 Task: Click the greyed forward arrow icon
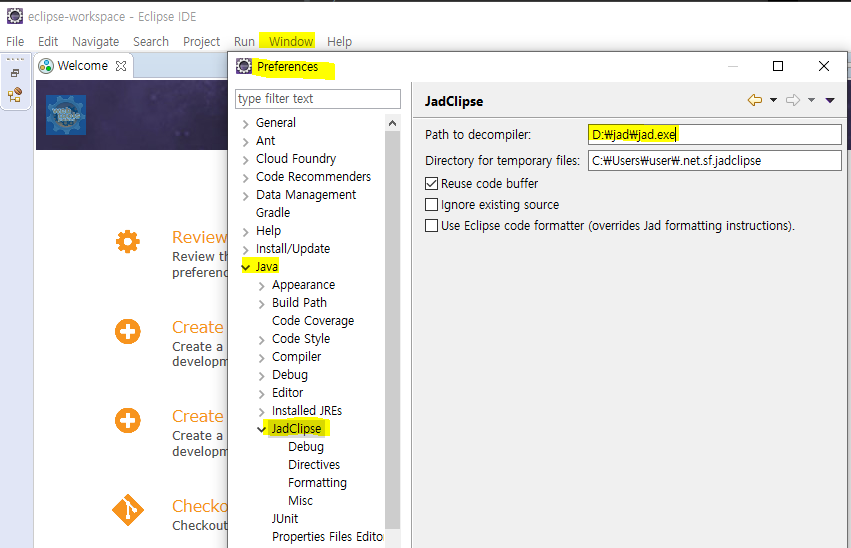click(x=793, y=100)
